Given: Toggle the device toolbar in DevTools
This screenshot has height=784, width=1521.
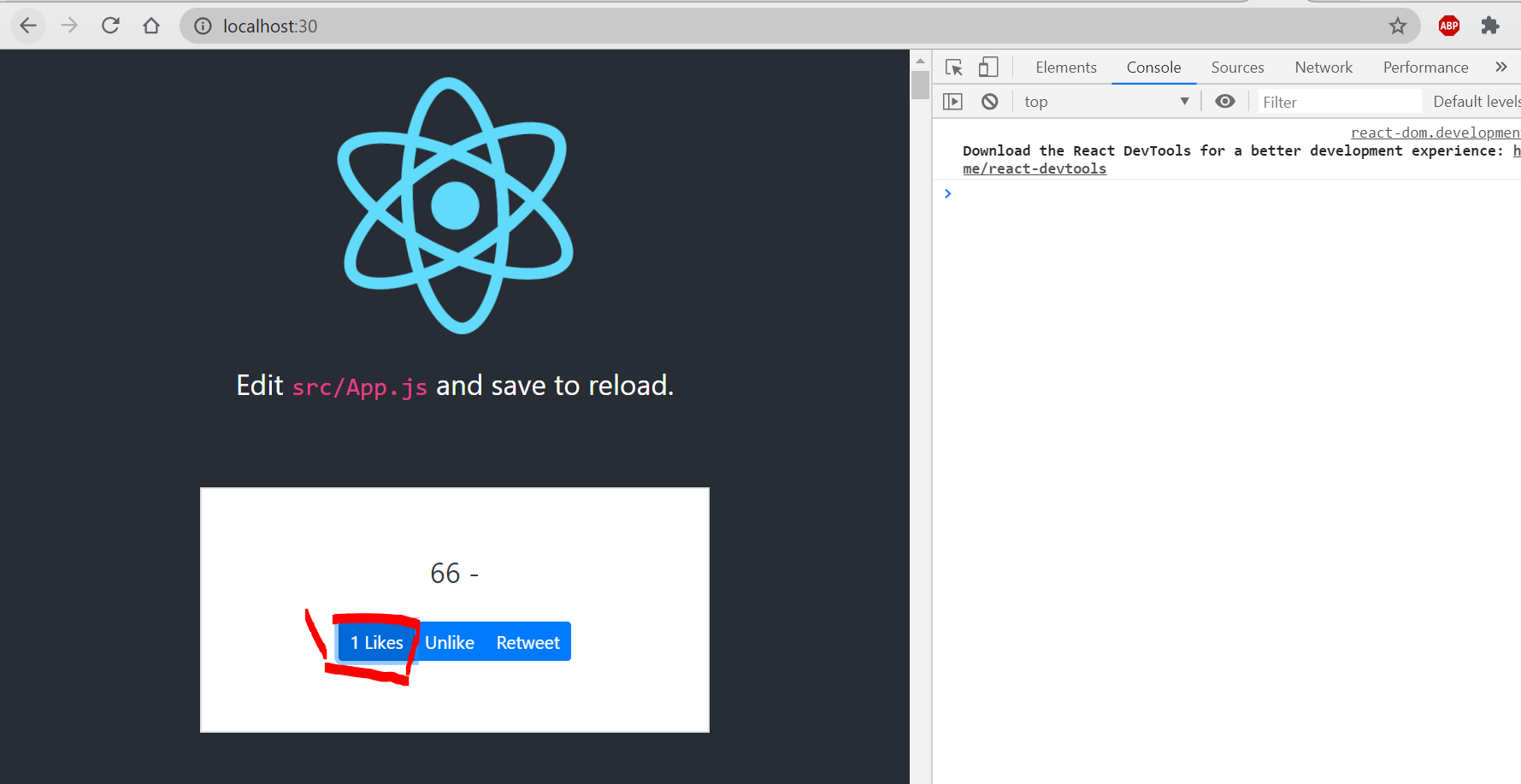Looking at the screenshot, I should (x=988, y=68).
